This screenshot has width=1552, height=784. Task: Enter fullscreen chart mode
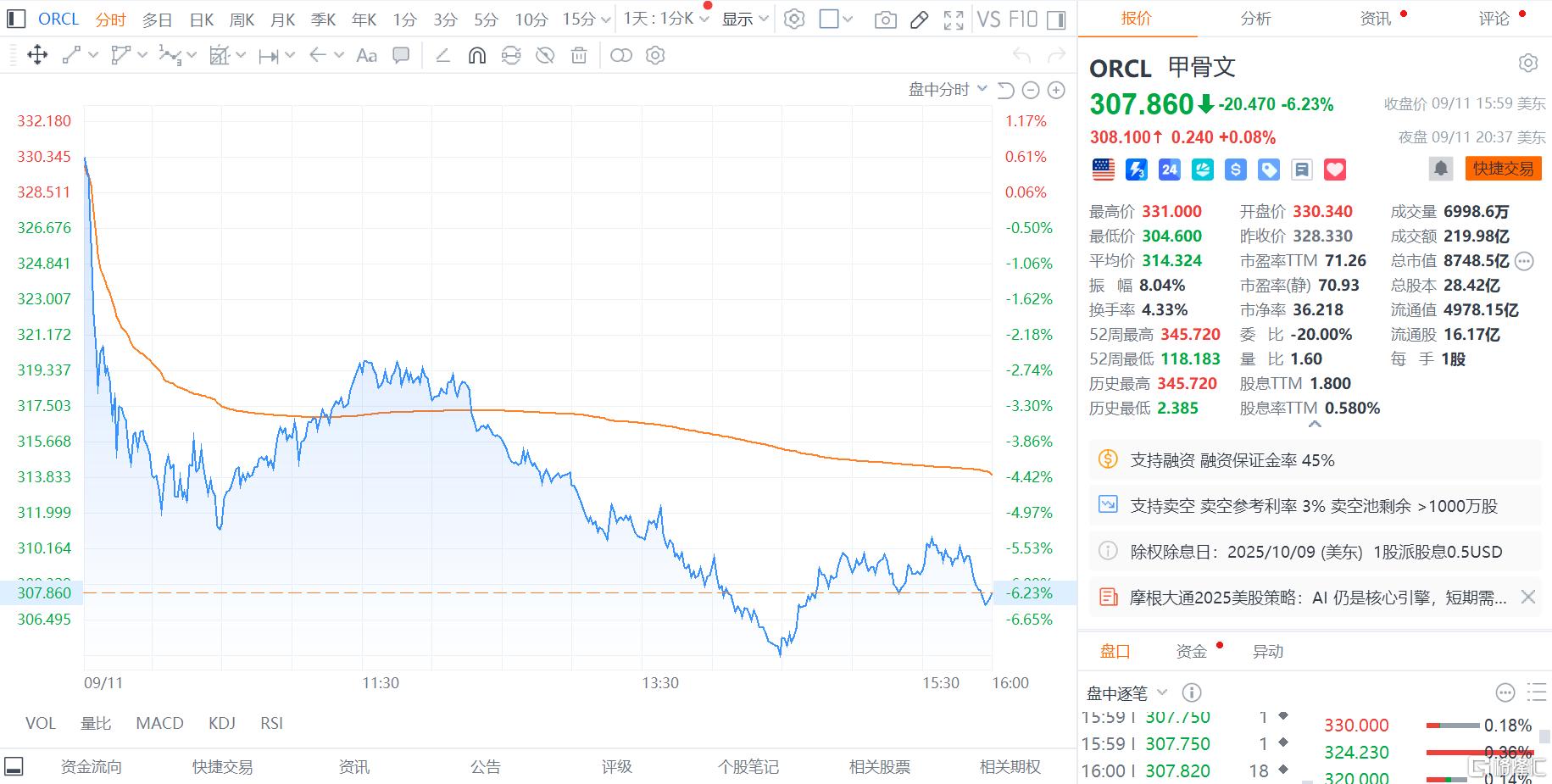pos(954,19)
